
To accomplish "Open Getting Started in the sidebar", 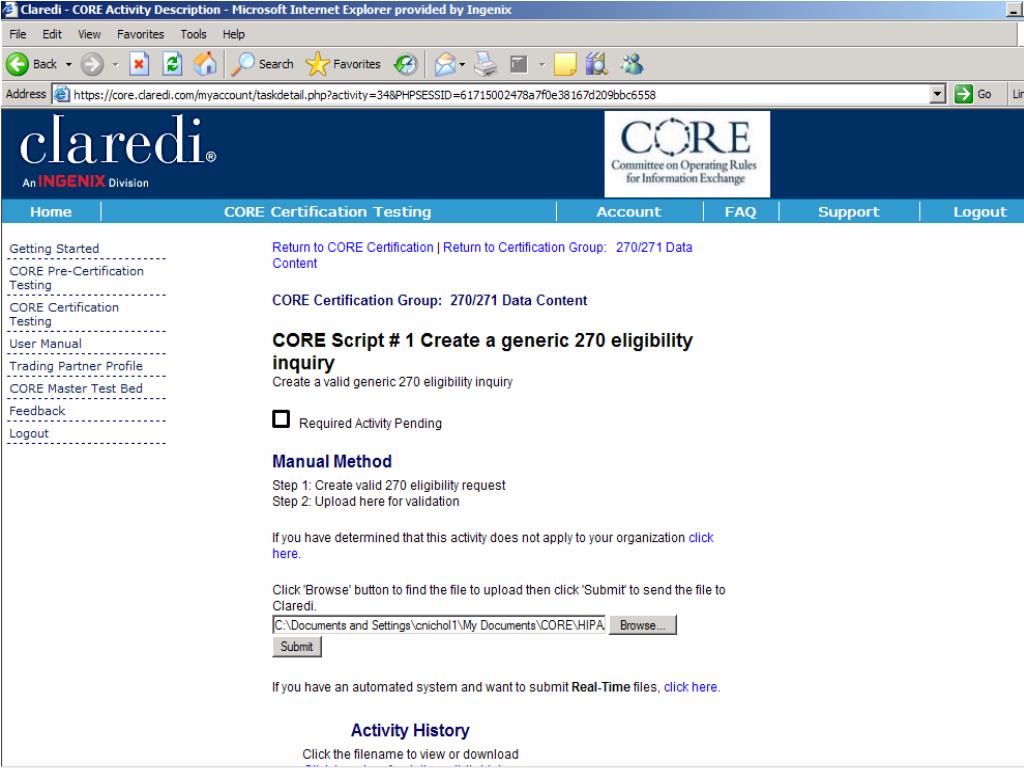I will point(54,249).
